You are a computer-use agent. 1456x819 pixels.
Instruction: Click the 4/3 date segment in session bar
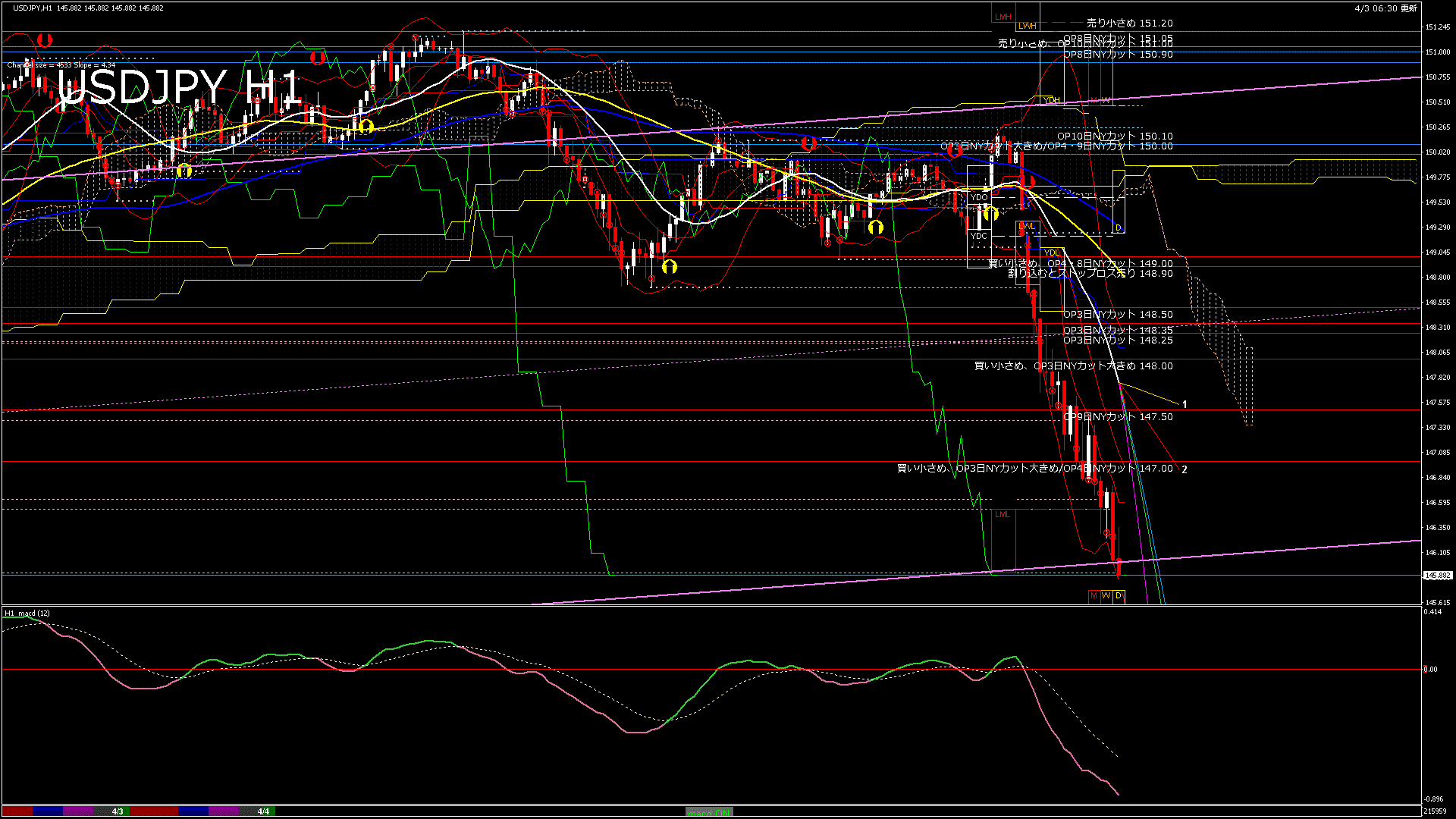click(x=118, y=811)
